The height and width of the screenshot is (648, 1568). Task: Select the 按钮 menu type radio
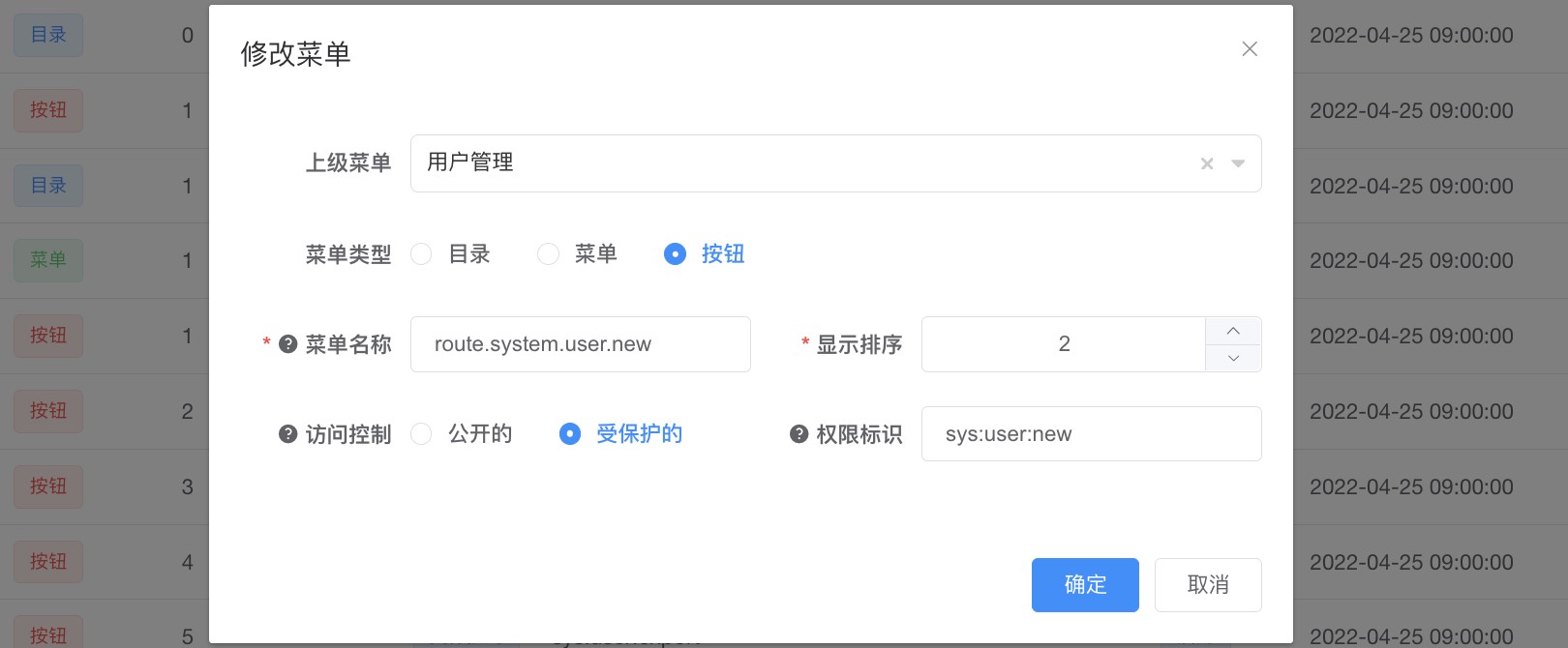coord(675,254)
